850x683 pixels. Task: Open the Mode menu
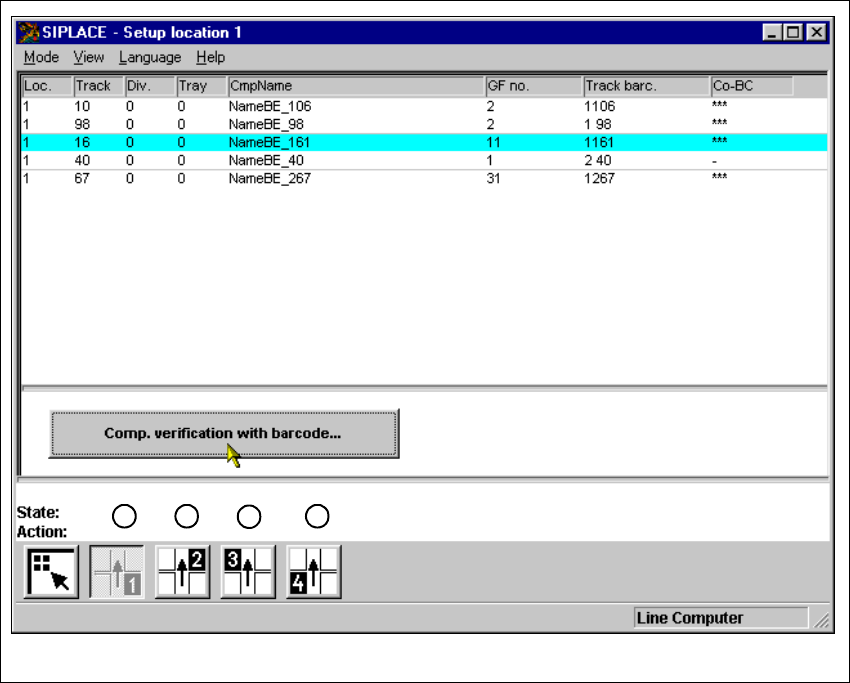tap(41, 57)
